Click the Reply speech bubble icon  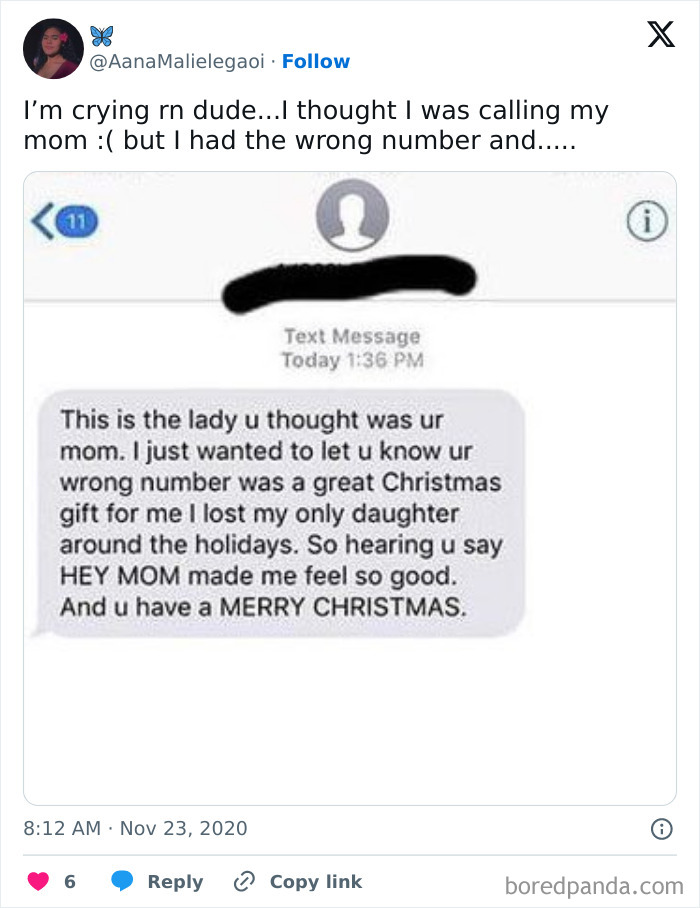point(122,881)
